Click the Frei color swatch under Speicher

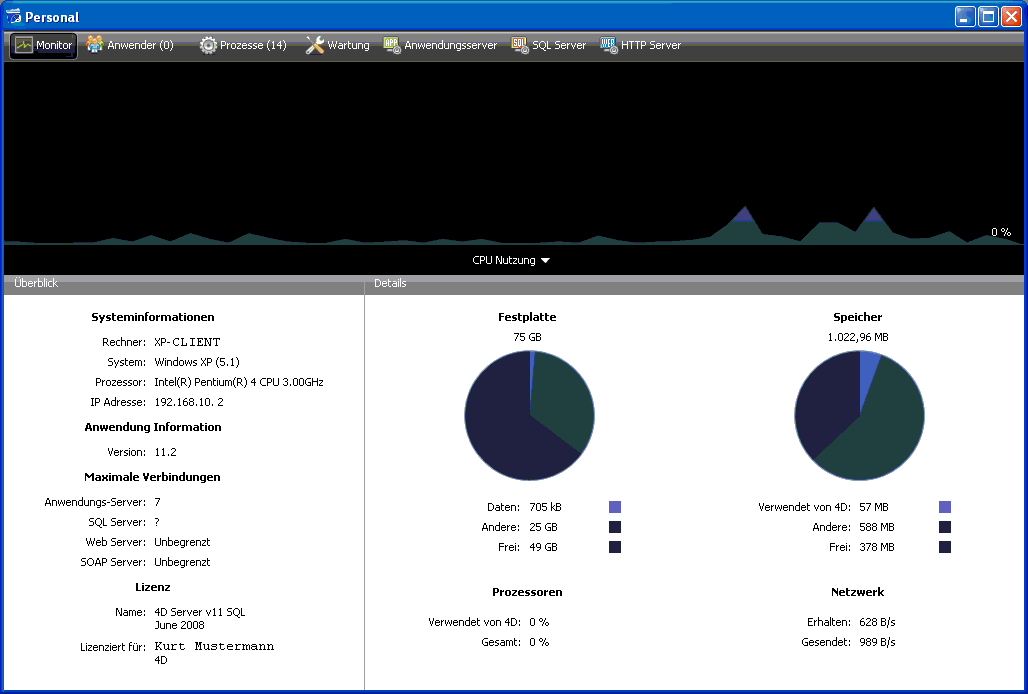click(x=945, y=547)
